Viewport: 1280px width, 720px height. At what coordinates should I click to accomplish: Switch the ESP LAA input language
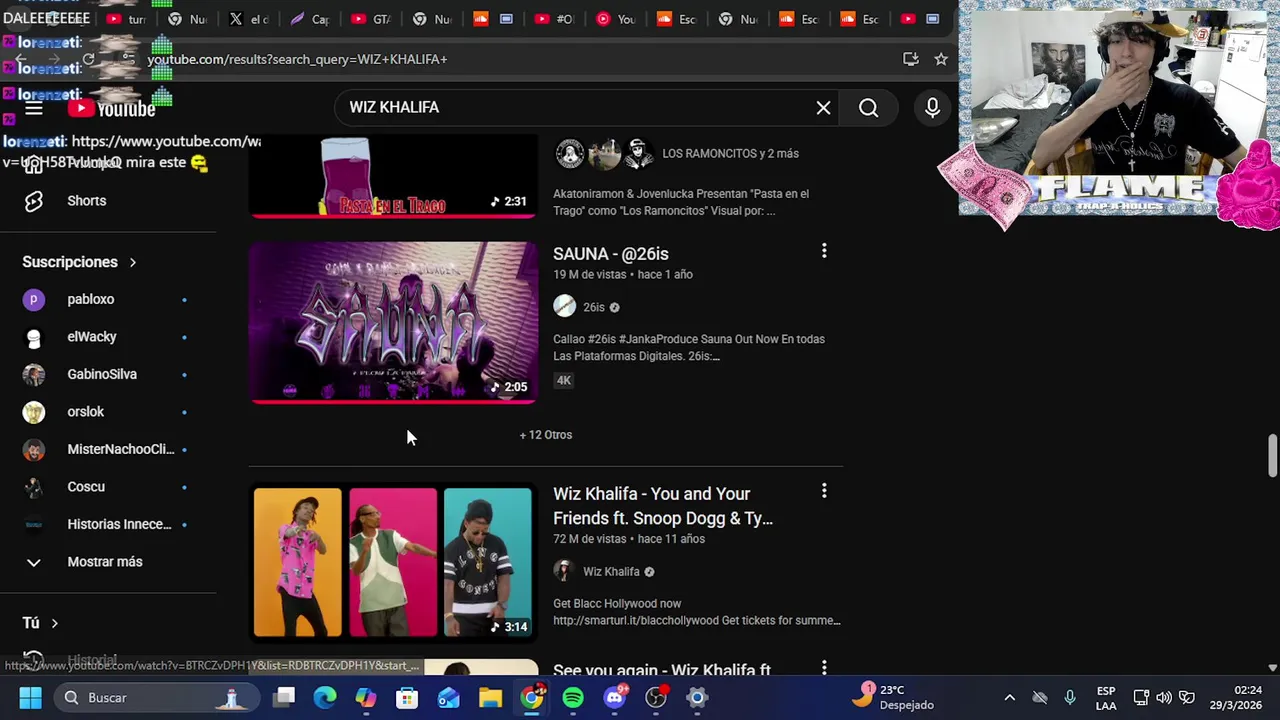coord(1106,697)
